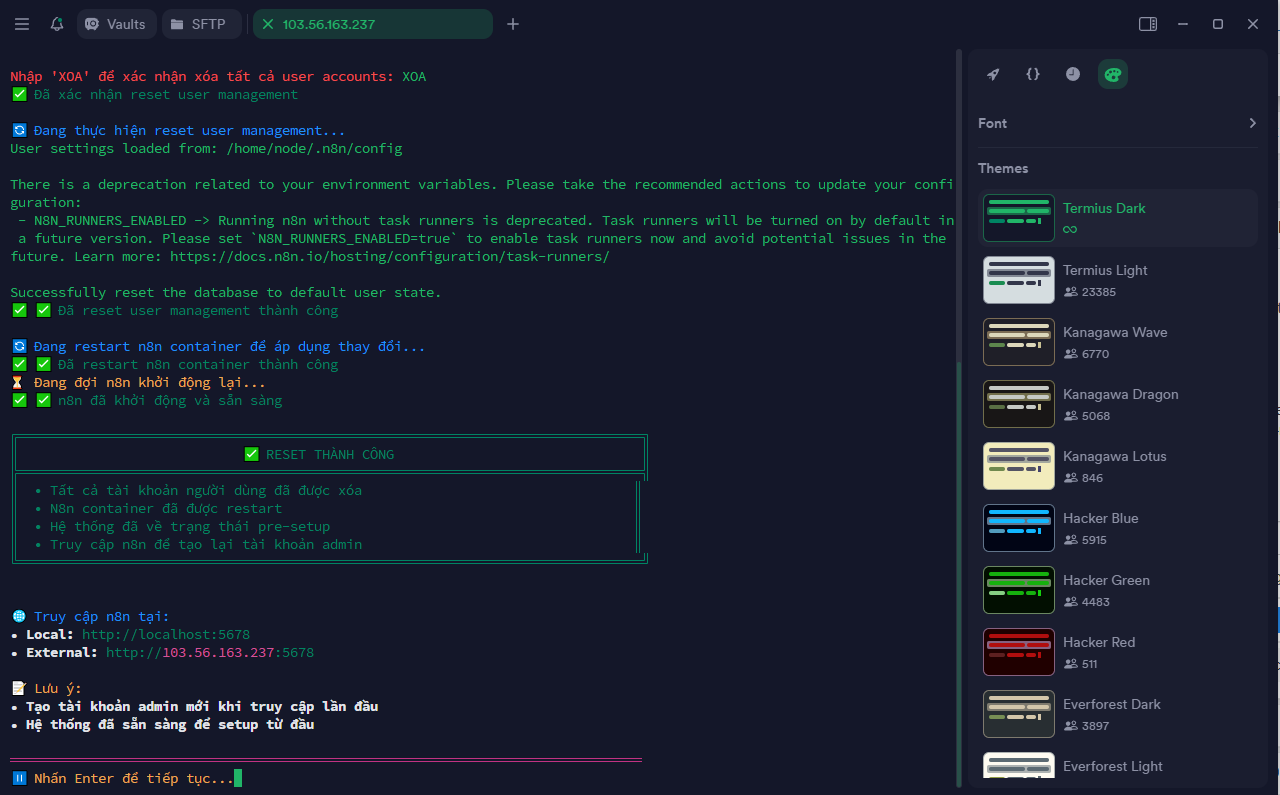Image resolution: width=1280 pixels, height=795 pixels.
Task: Click the 'Themes' section heading
Action: tap(1003, 168)
